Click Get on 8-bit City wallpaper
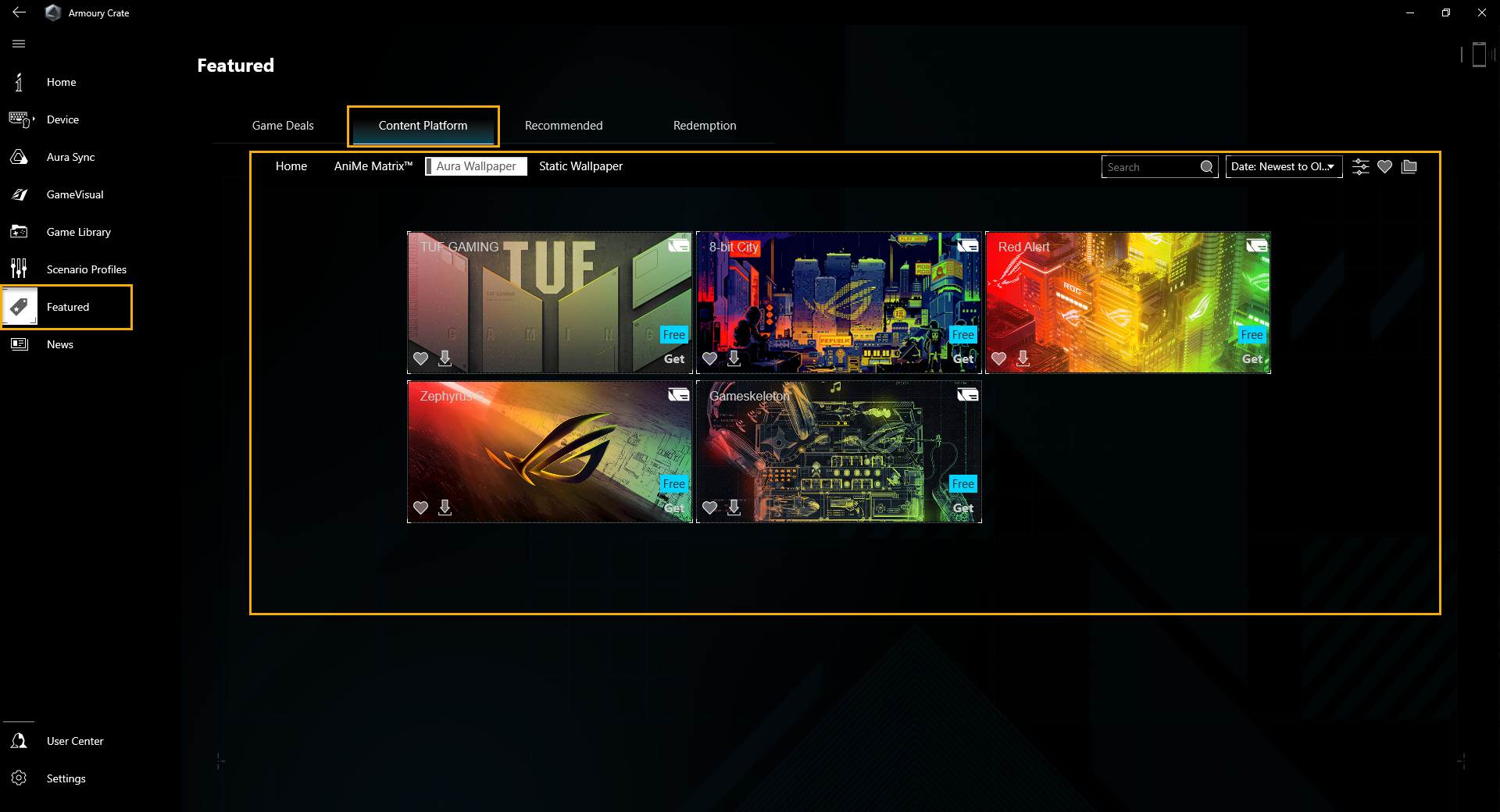Viewport: 1500px width, 812px height. tap(962, 359)
